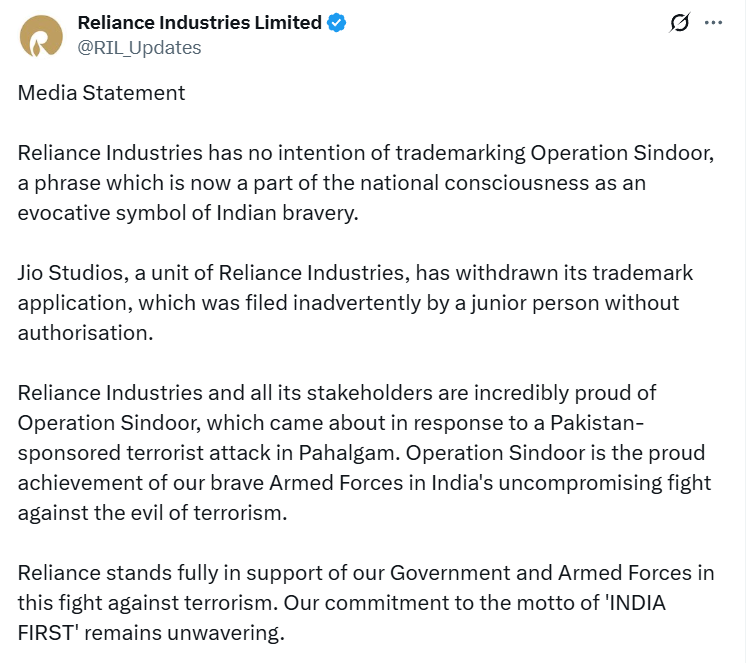755x663 pixels.
Task: Click the line 'evocative symbol of Indian bravery.'
Action: [x=188, y=213]
